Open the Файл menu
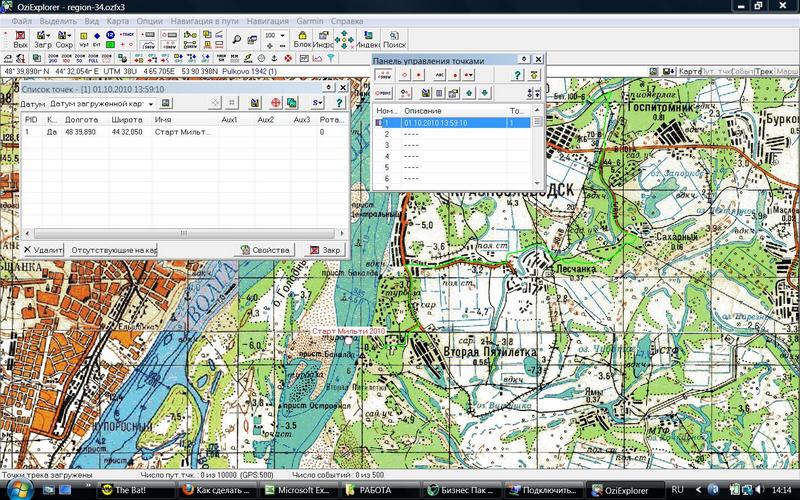 coord(22,21)
